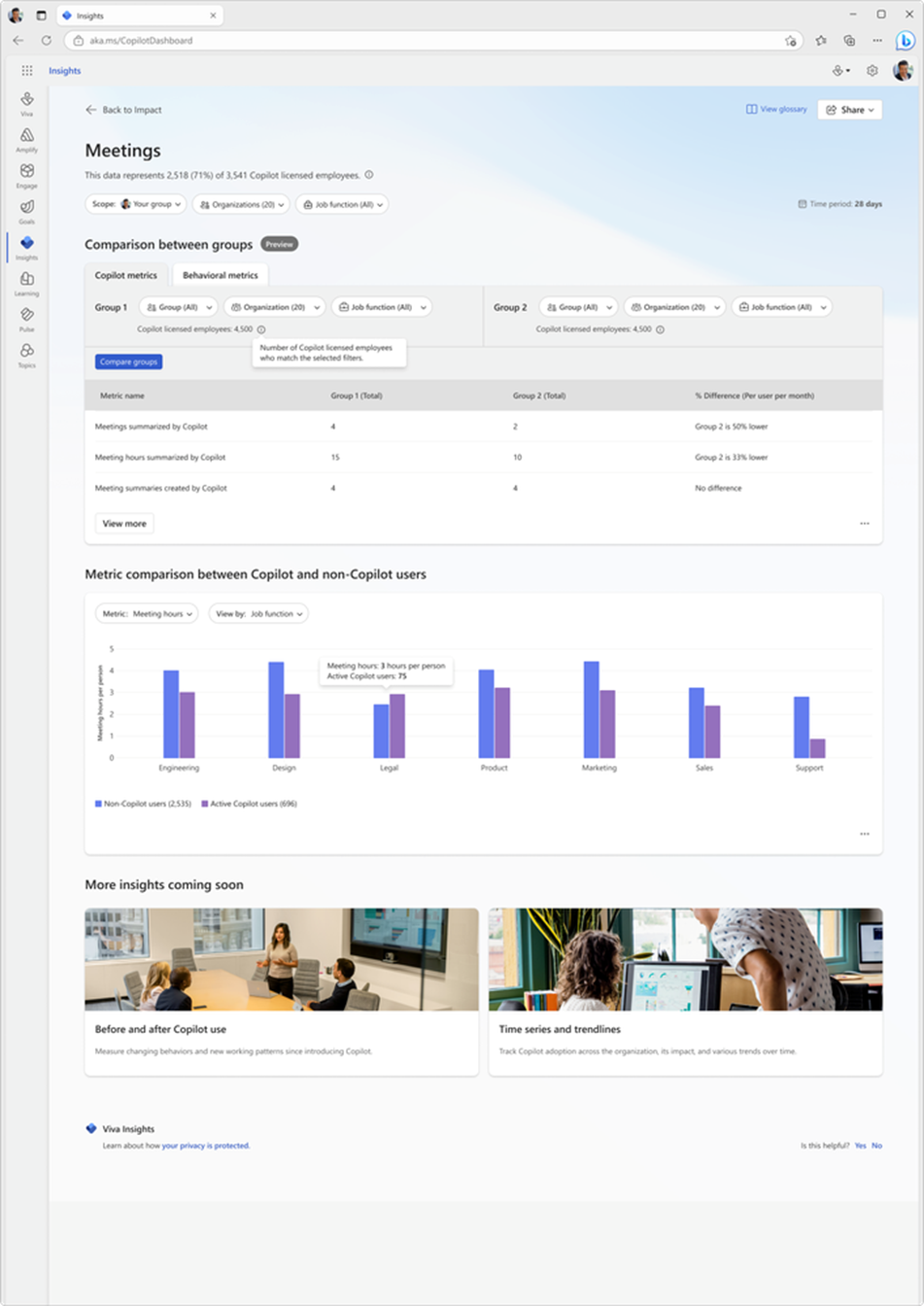Viewport: 924px width, 1306px height.
Task: Open Before and after Copilot use card image
Action: tap(282, 959)
